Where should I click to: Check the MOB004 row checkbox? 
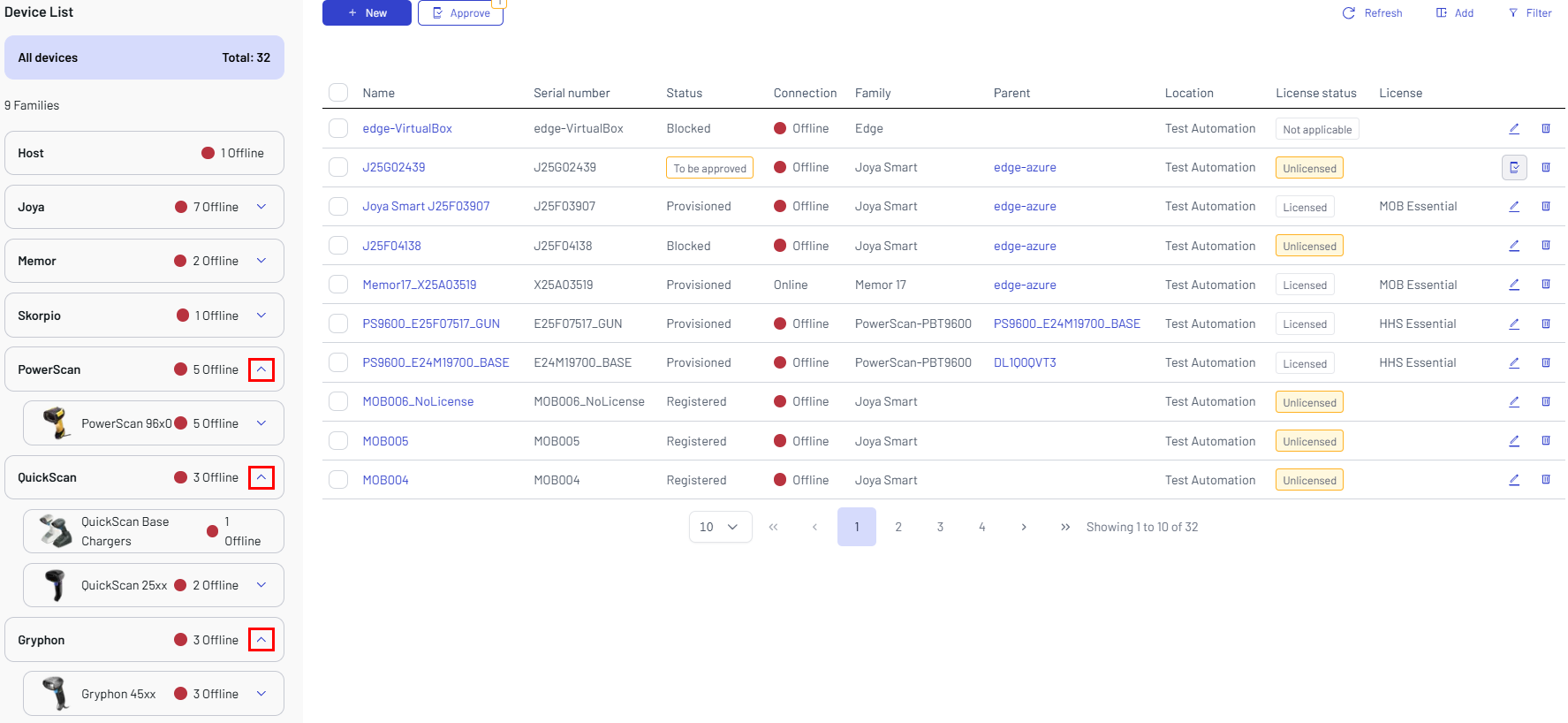tap(338, 479)
